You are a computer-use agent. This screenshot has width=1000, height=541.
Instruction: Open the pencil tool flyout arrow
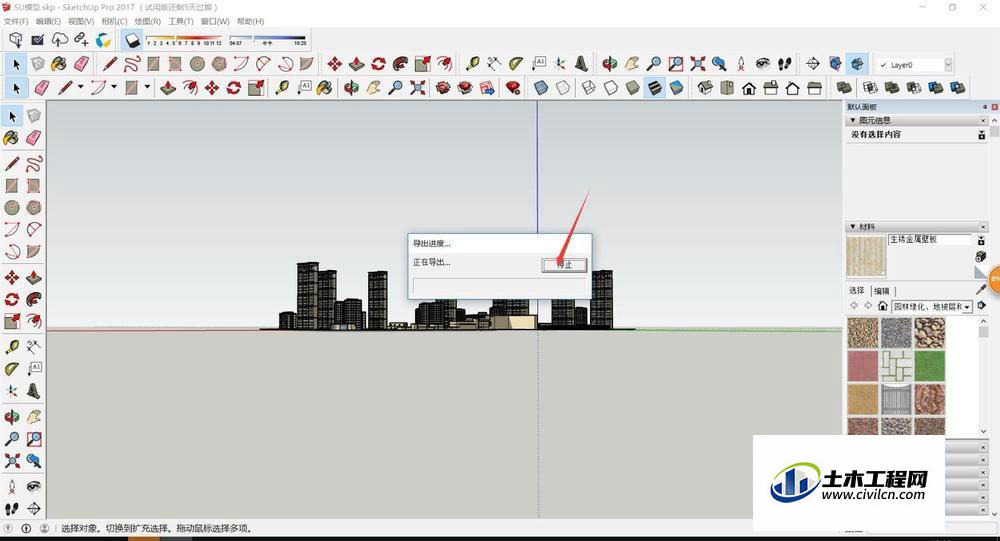point(80,87)
